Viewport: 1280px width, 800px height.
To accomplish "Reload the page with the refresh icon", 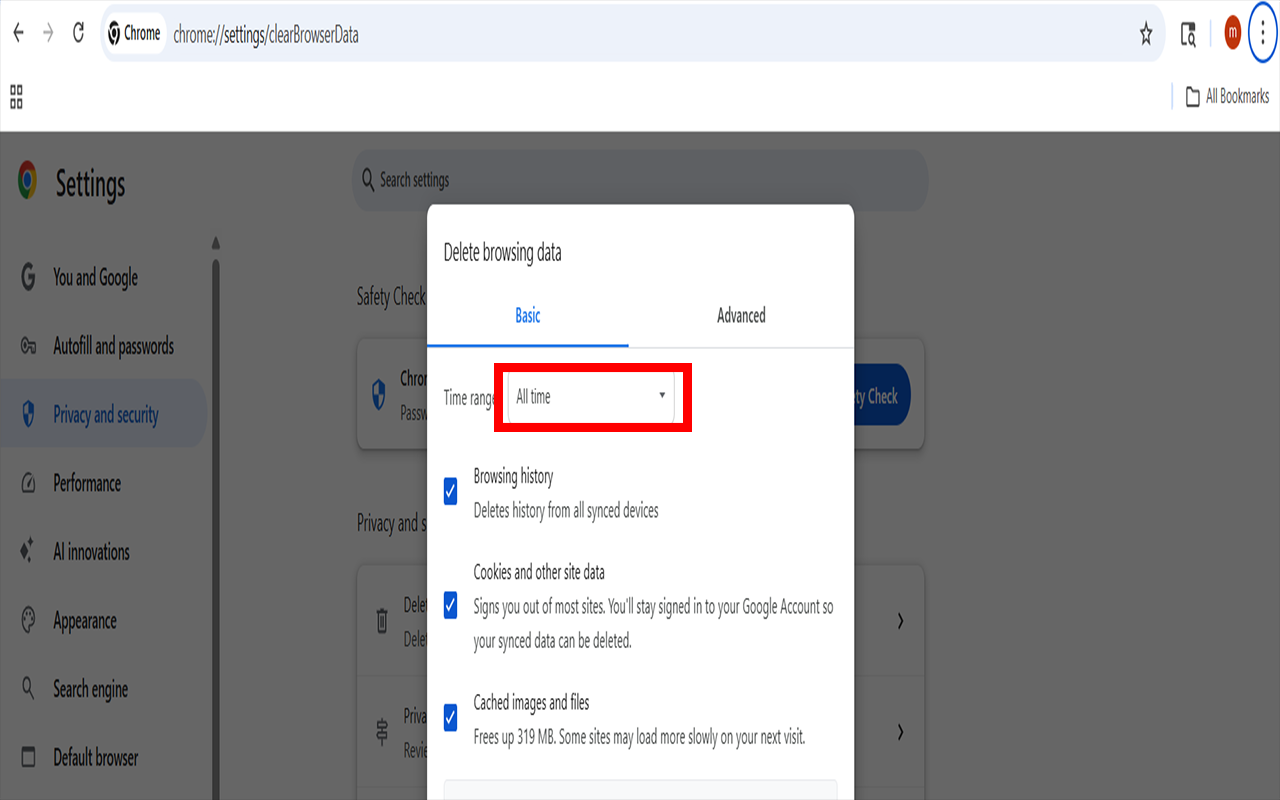I will [x=79, y=33].
